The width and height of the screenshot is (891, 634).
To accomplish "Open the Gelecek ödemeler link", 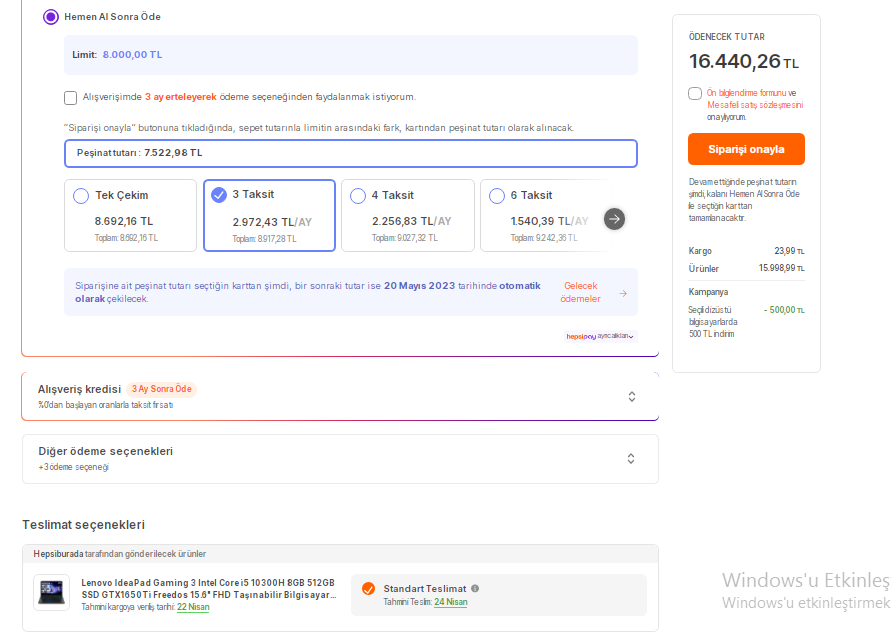I will [x=580, y=292].
